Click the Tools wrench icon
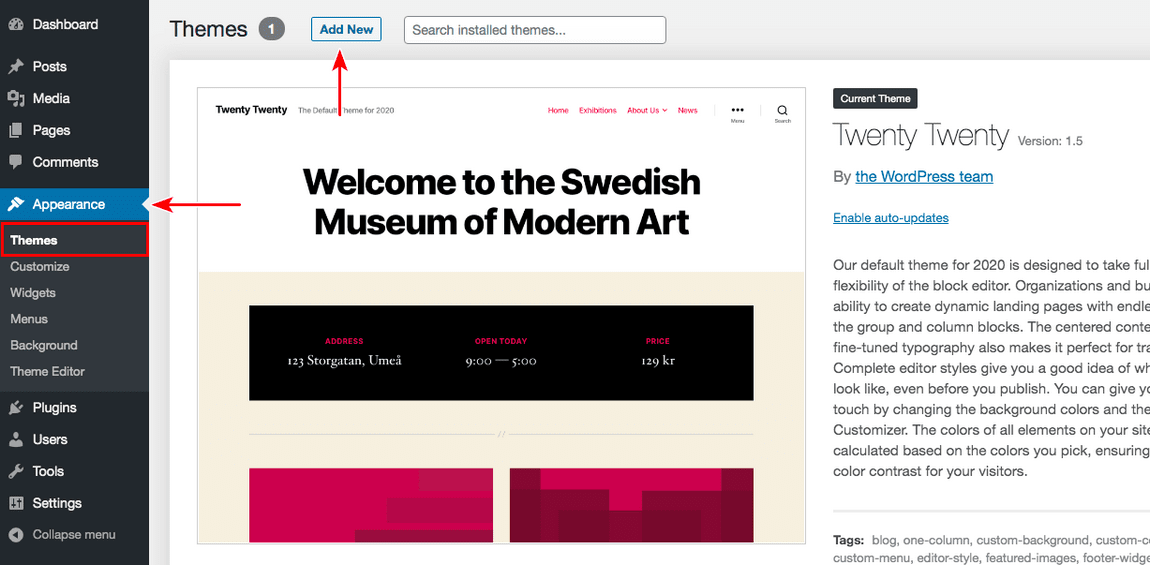The height and width of the screenshot is (565, 1150). (15, 472)
